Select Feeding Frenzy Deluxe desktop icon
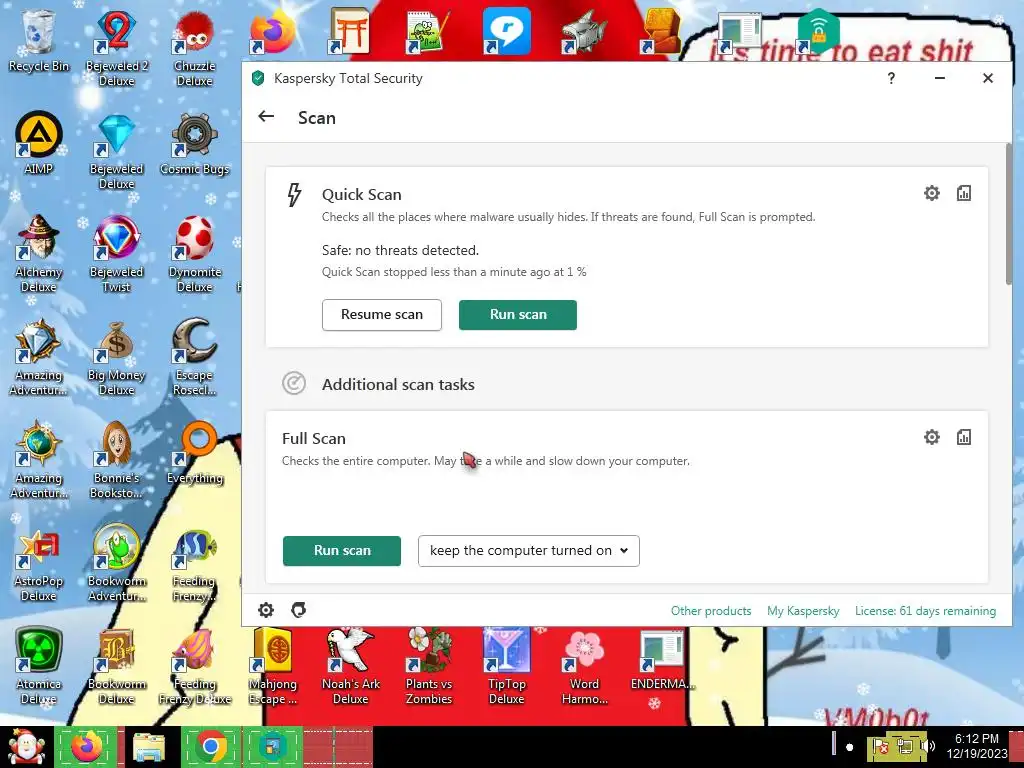 click(195, 665)
